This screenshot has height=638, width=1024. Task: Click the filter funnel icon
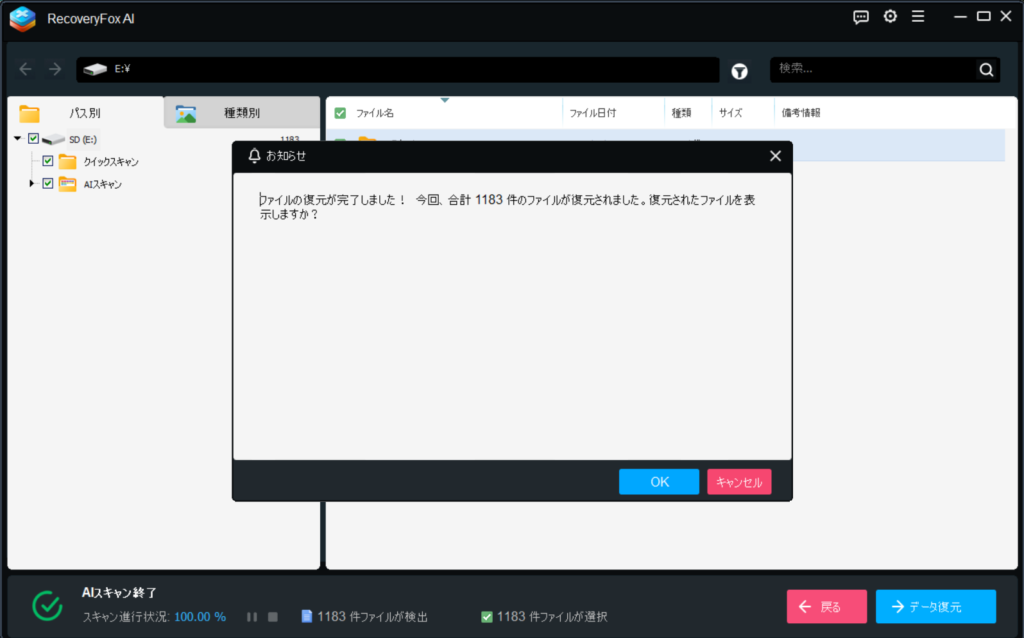pyautogui.click(x=739, y=70)
